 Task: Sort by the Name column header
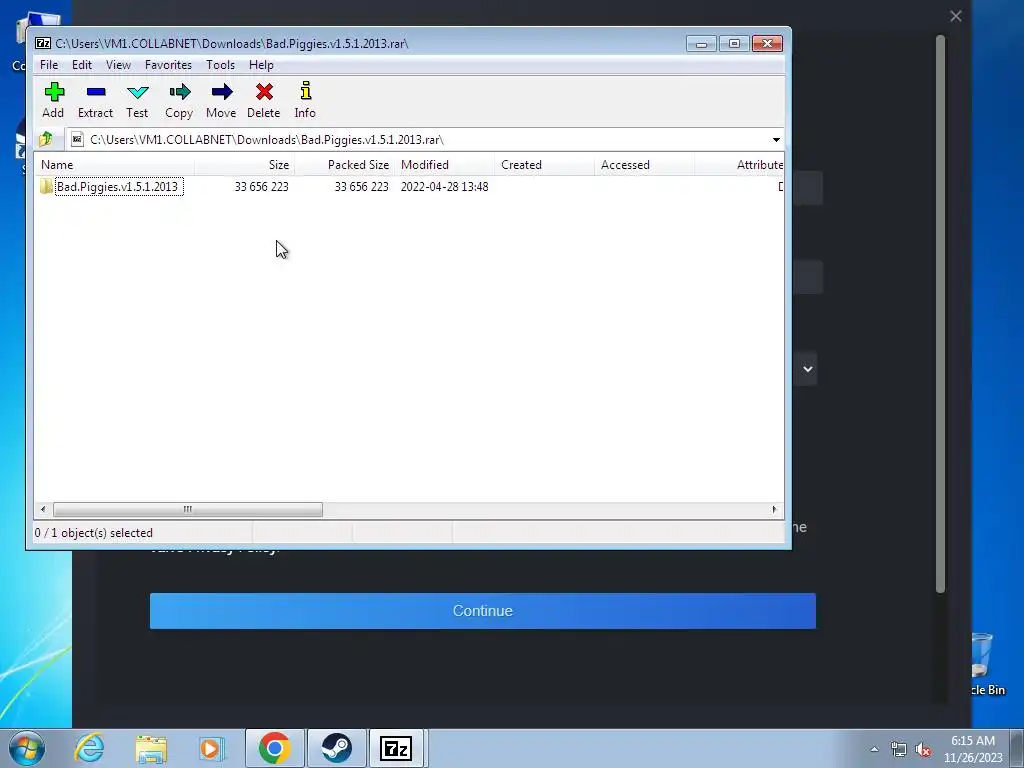pos(114,165)
